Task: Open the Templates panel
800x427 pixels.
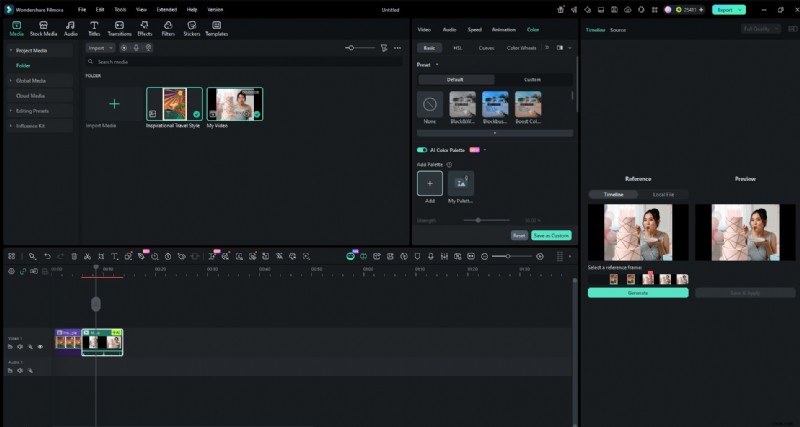Action: click(216, 29)
